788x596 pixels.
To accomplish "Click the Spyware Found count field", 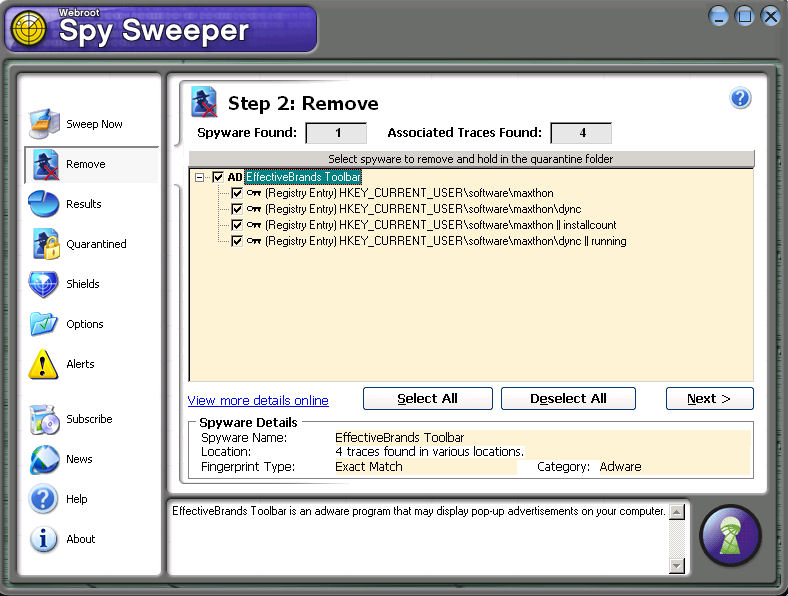I will click(336, 133).
